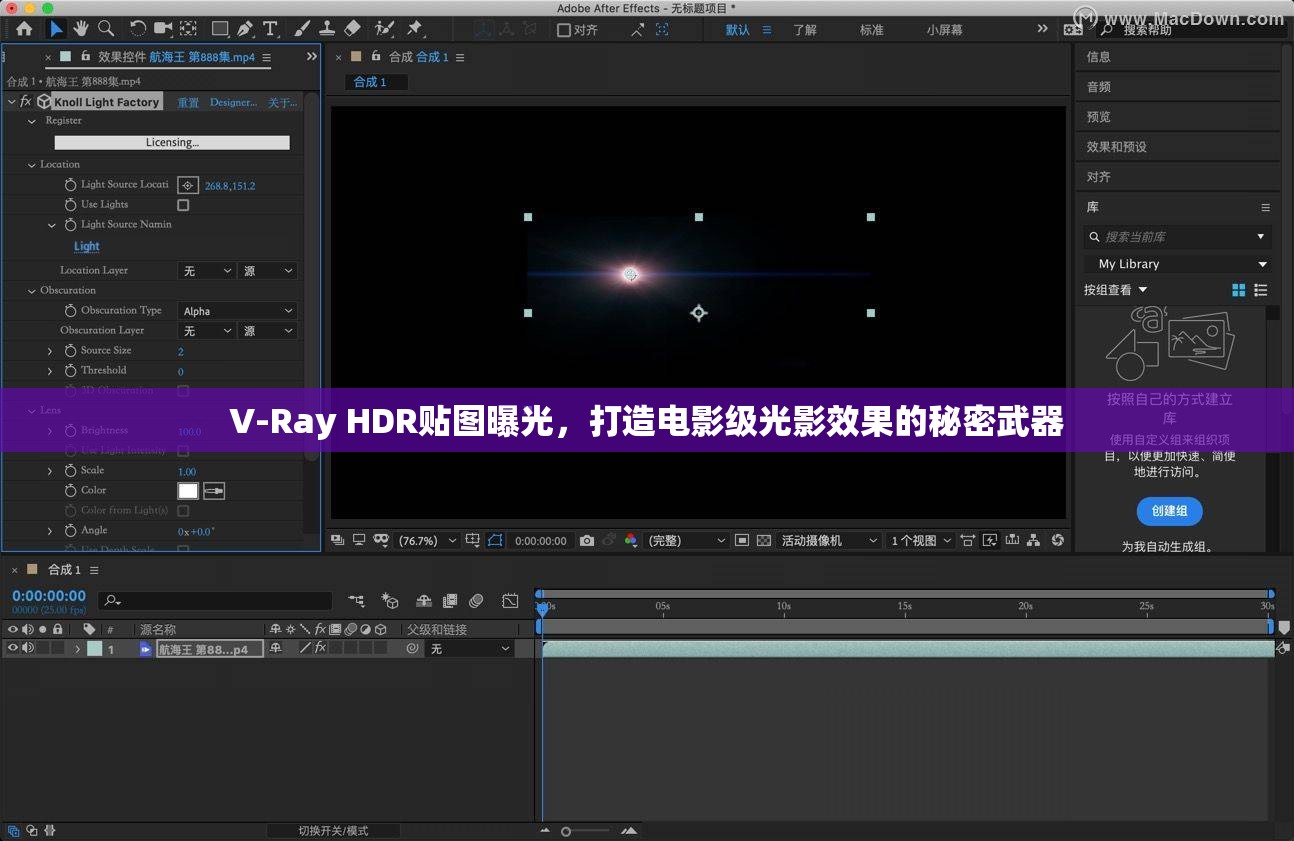Click the composition mini-flowchart icon in timeline
Image resolution: width=1294 pixels, height=841 pixels.
356,601
